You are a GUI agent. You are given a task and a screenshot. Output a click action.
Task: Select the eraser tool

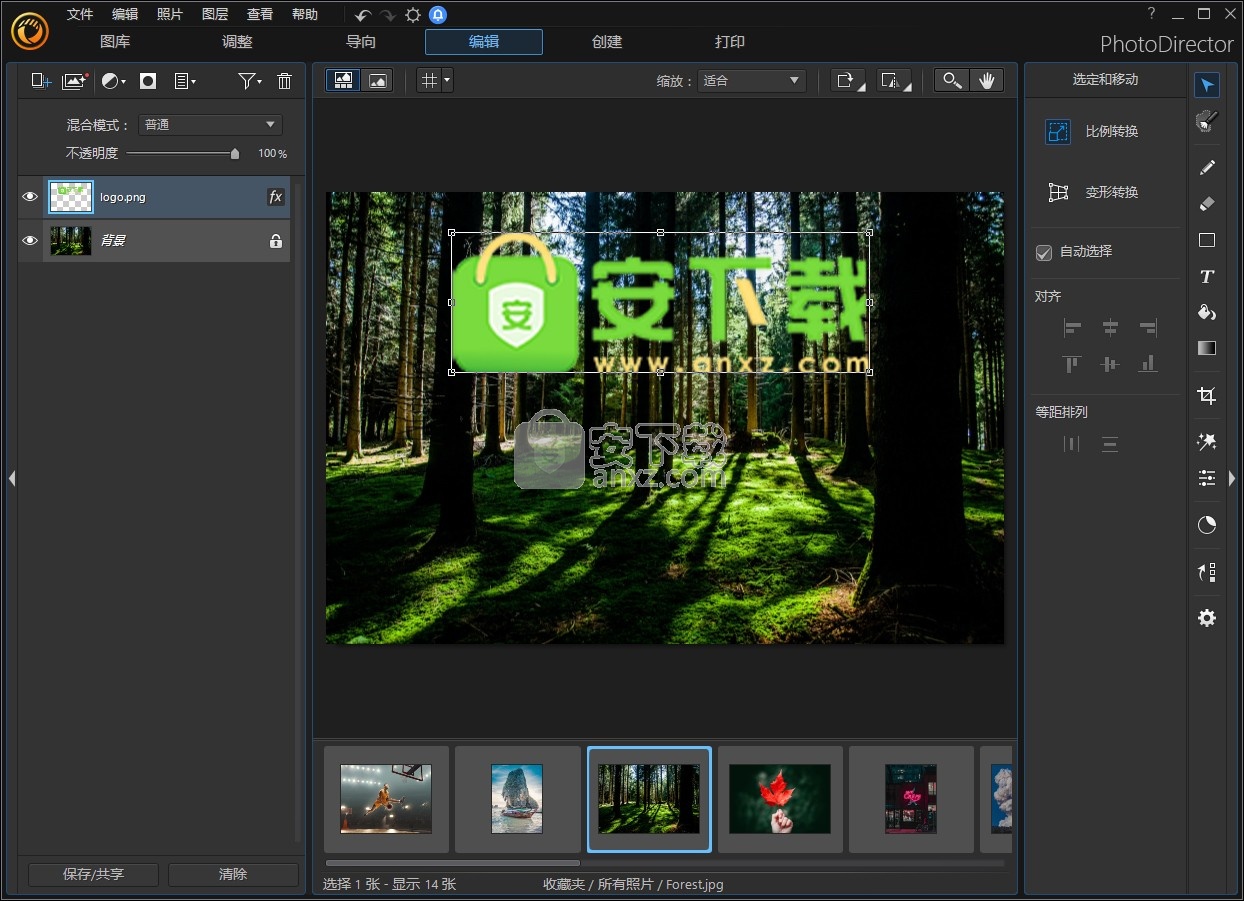[x=1207, y=204]
